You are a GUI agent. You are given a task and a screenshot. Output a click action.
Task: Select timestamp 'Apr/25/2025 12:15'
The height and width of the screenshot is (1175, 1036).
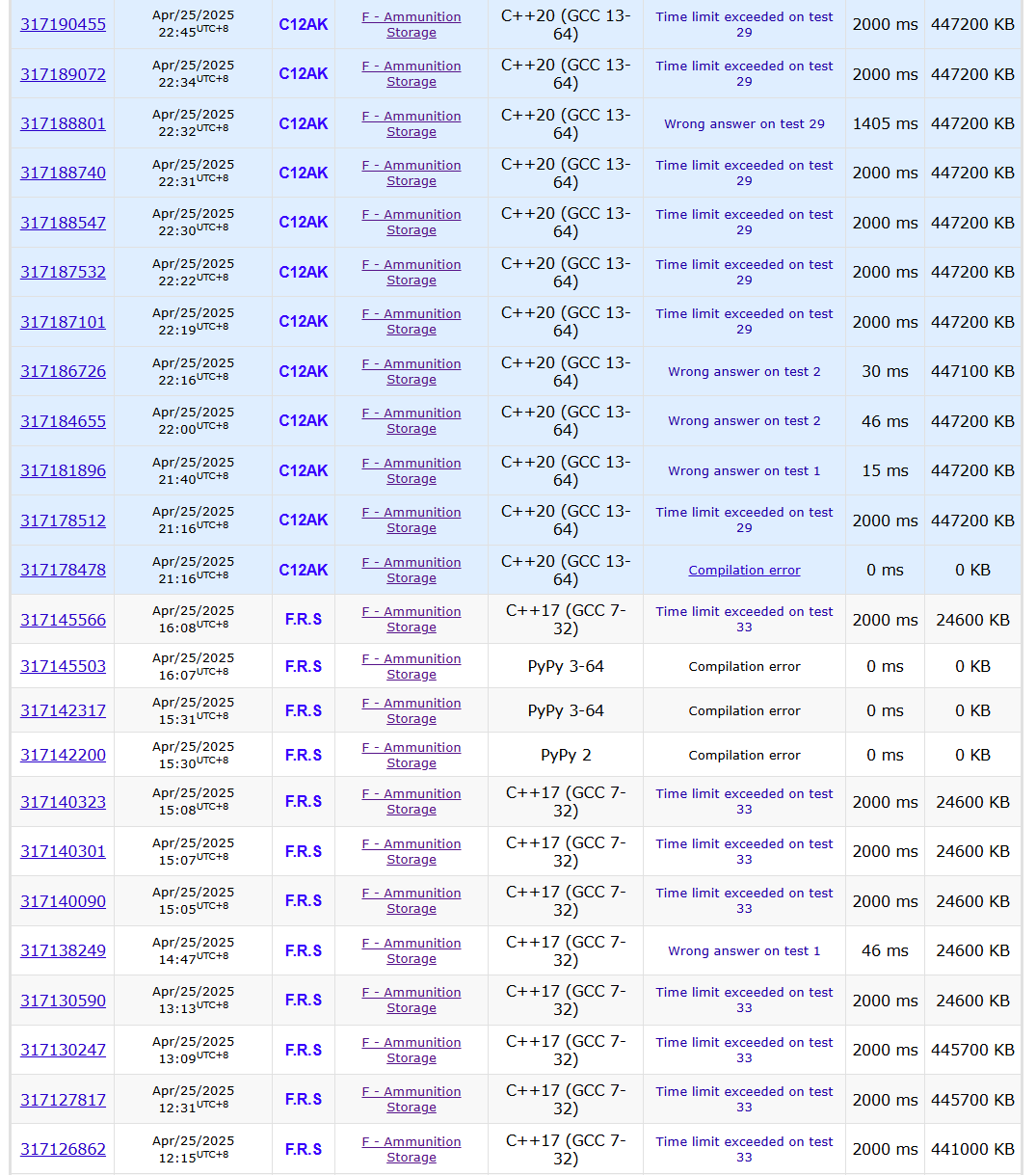(x=193, y=1149)
